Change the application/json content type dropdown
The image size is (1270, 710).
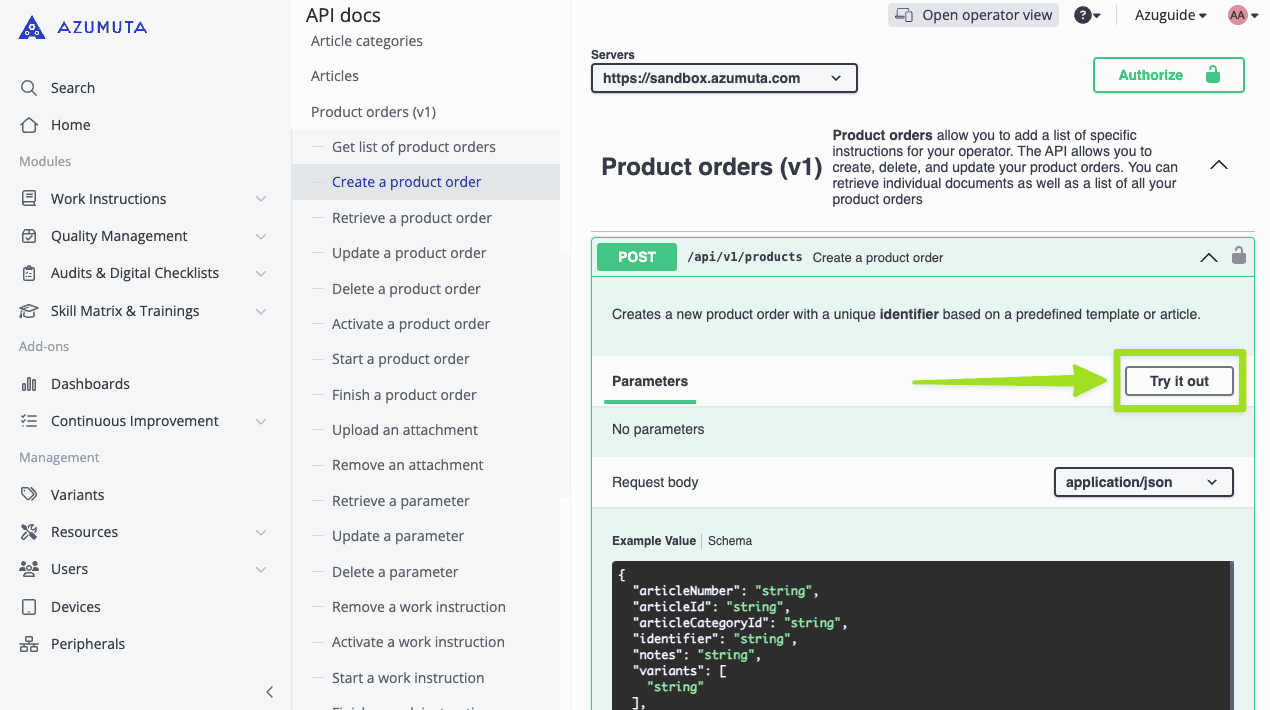[x=1143, y=482]
